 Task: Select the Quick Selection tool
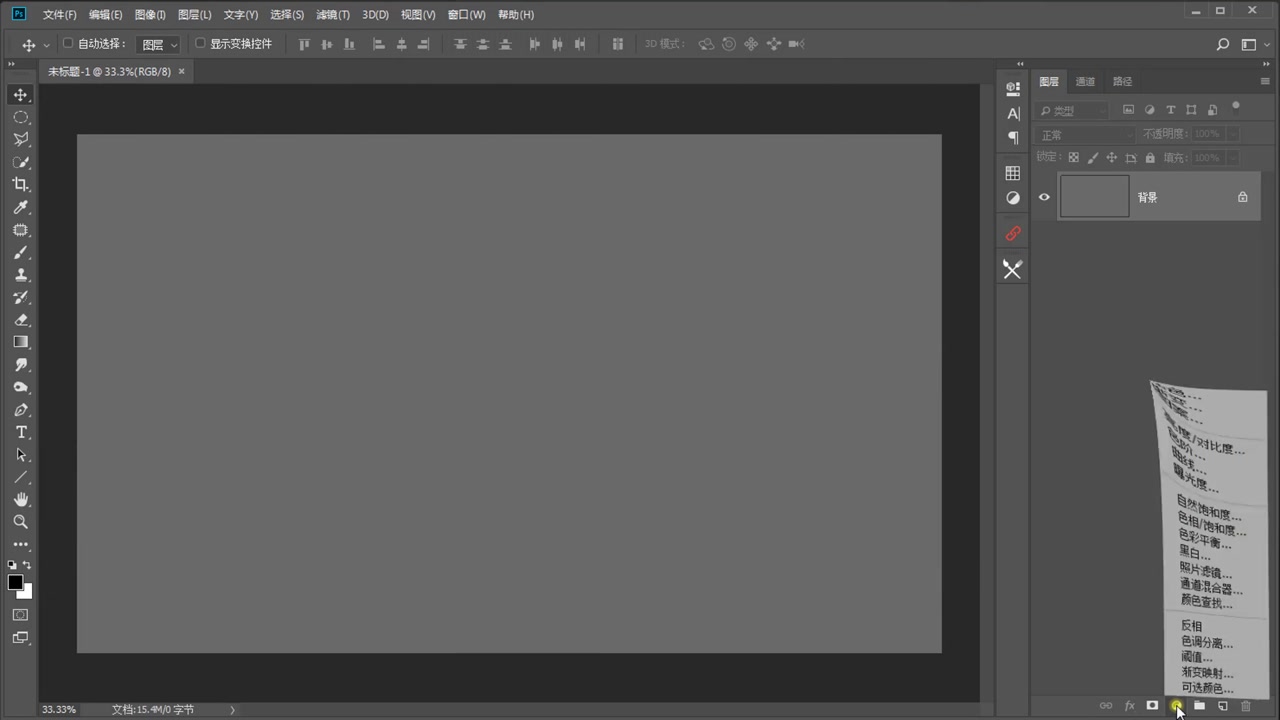(x=20, y=162)
